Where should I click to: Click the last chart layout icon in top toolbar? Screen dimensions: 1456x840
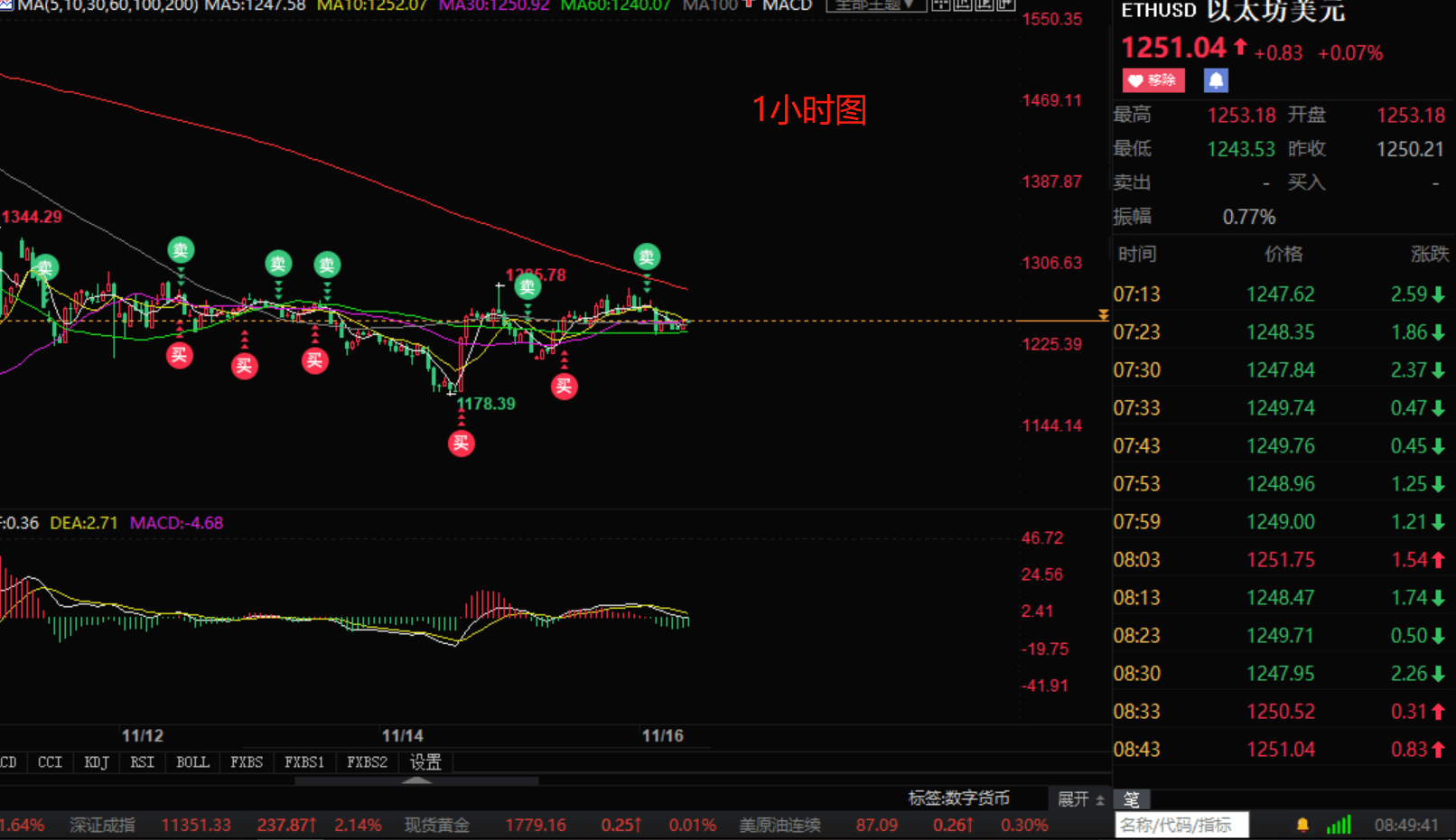coord(1005,5)
